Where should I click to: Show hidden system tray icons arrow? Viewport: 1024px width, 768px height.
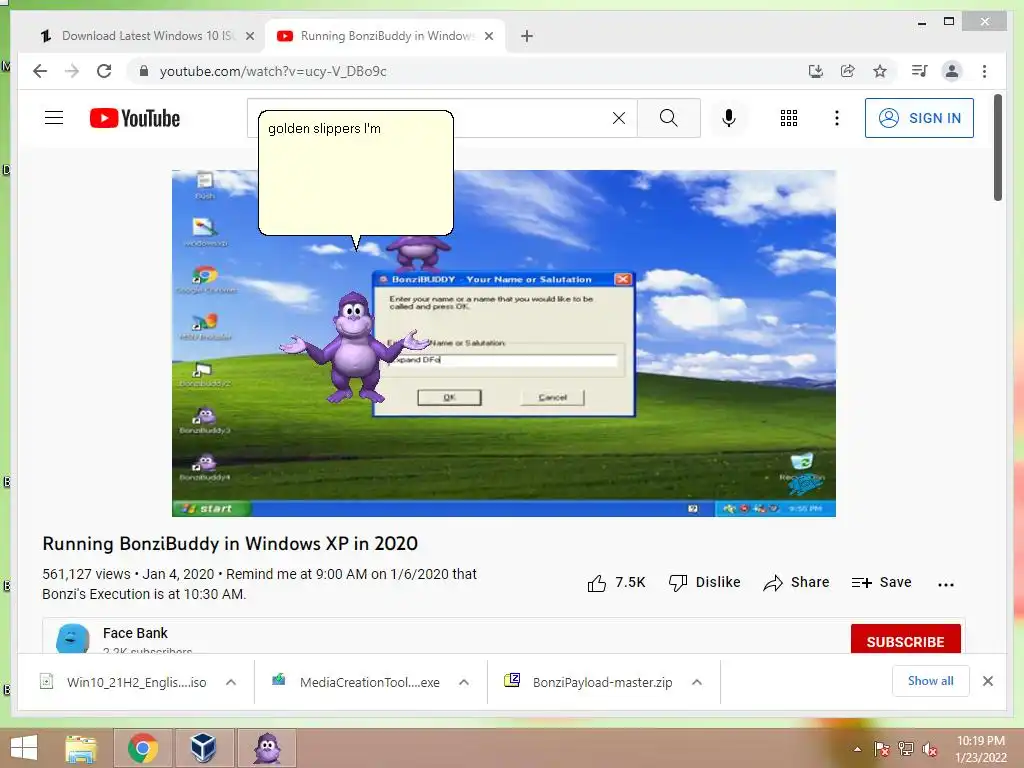point(857,749)
